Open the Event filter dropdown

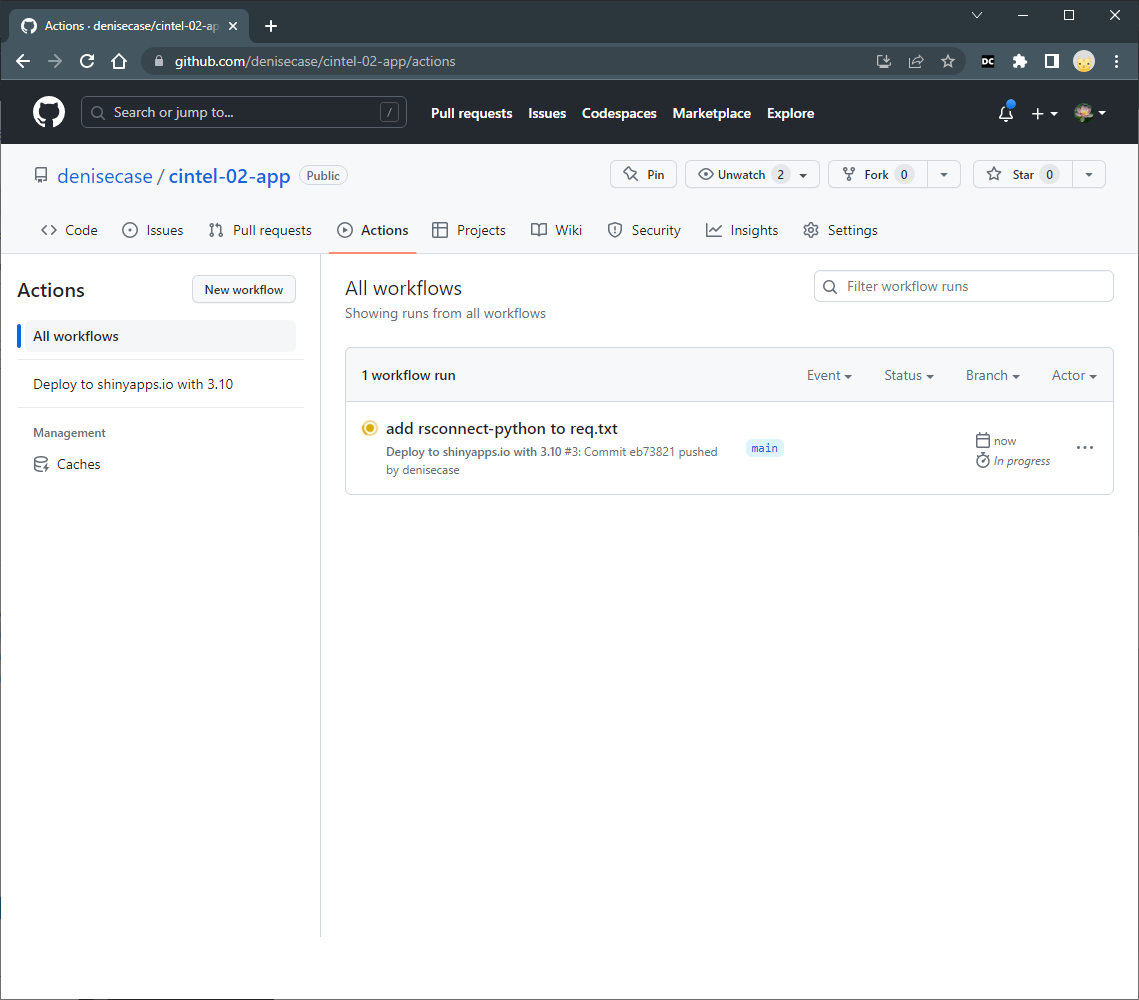point(829,375)
